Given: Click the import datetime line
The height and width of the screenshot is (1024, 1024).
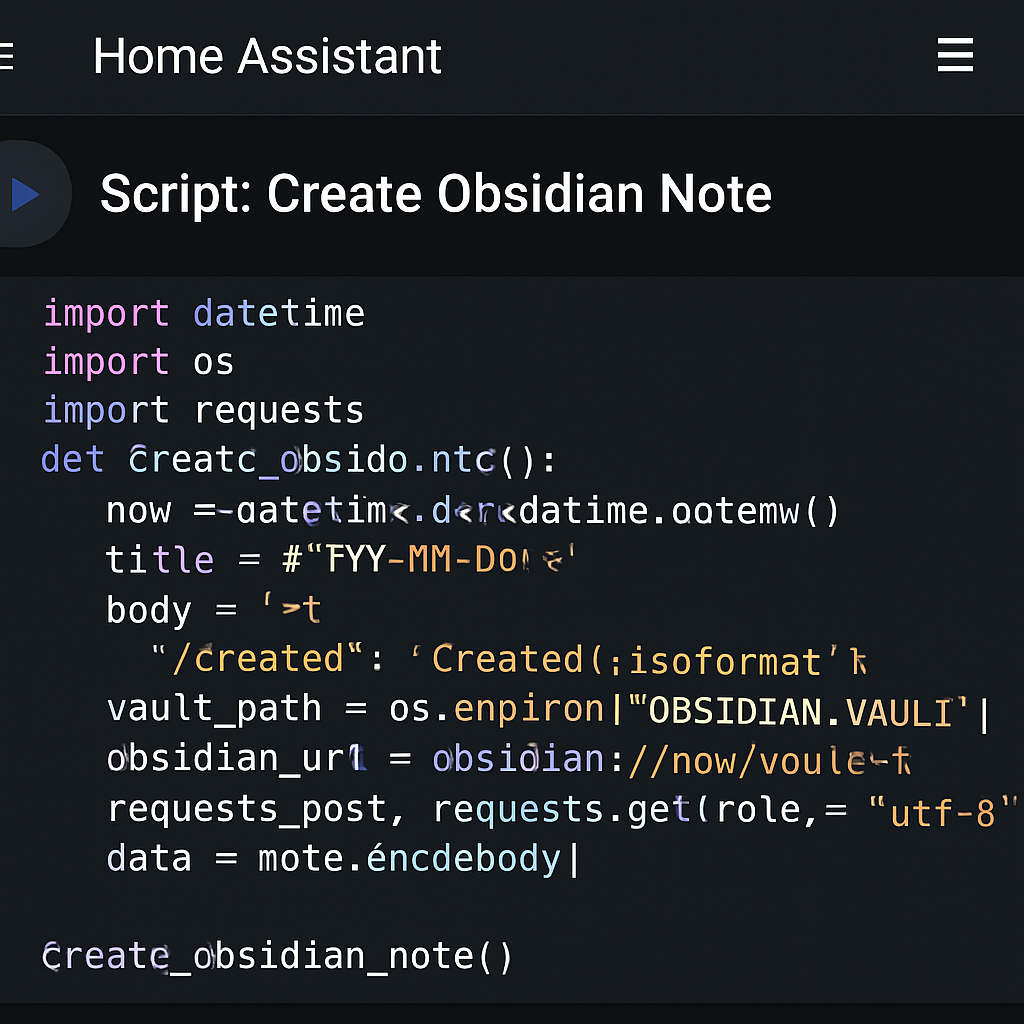Looking at the screenshot, I should (204, 313).
